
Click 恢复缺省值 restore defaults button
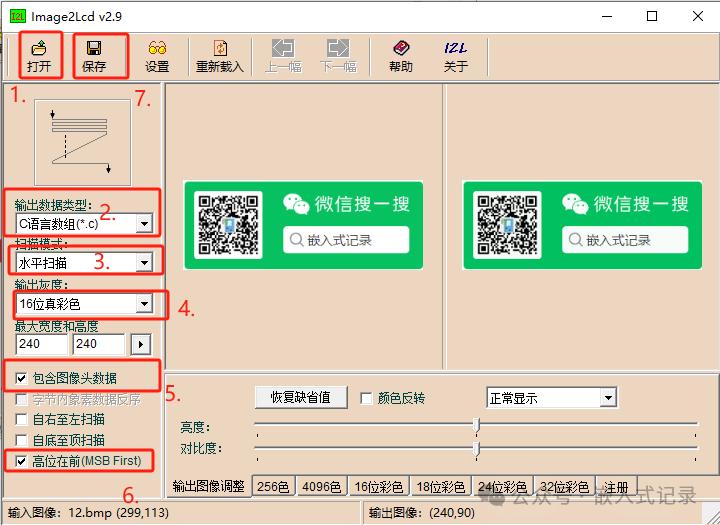[x=301, y=397]
